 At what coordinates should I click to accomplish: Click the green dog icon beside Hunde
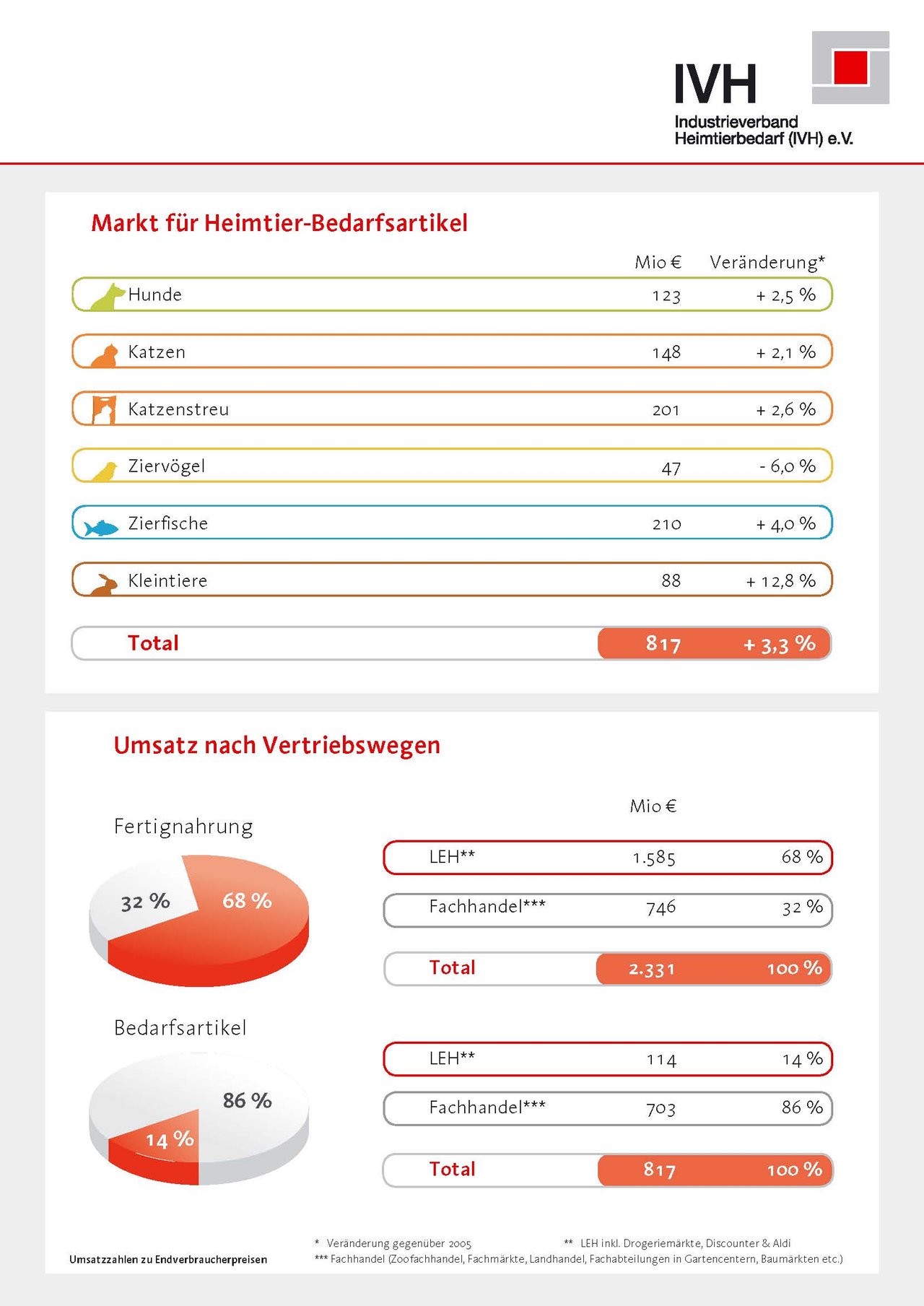108,297
